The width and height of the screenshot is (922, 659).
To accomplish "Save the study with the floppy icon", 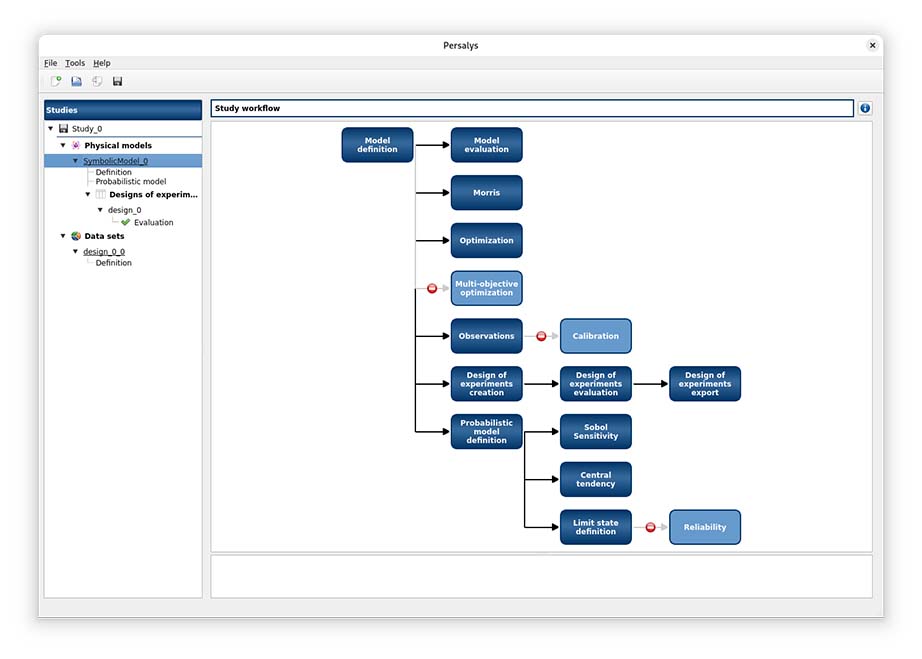I will [117, 81].
